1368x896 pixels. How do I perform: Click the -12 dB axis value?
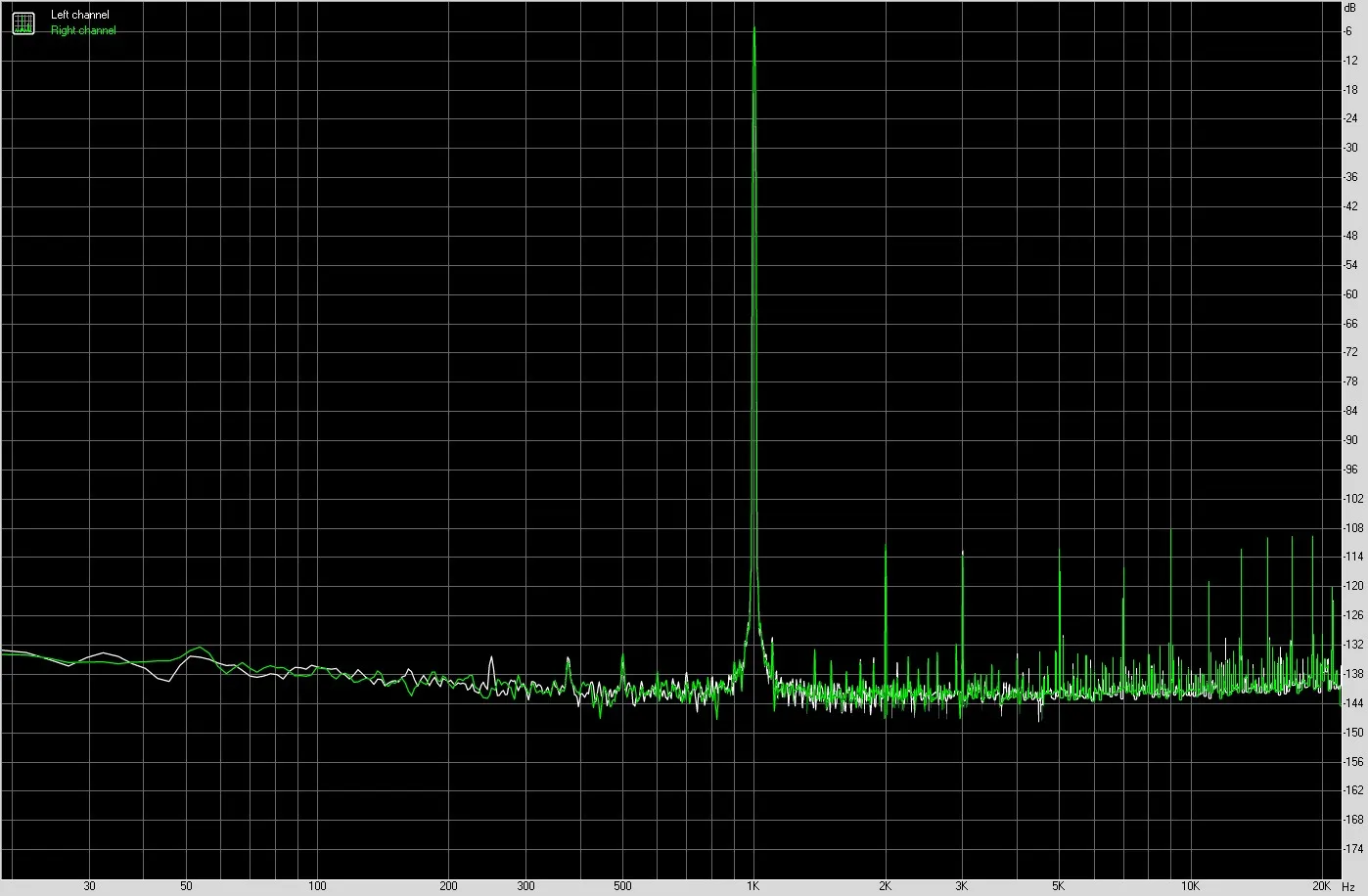click(1350, 61)
